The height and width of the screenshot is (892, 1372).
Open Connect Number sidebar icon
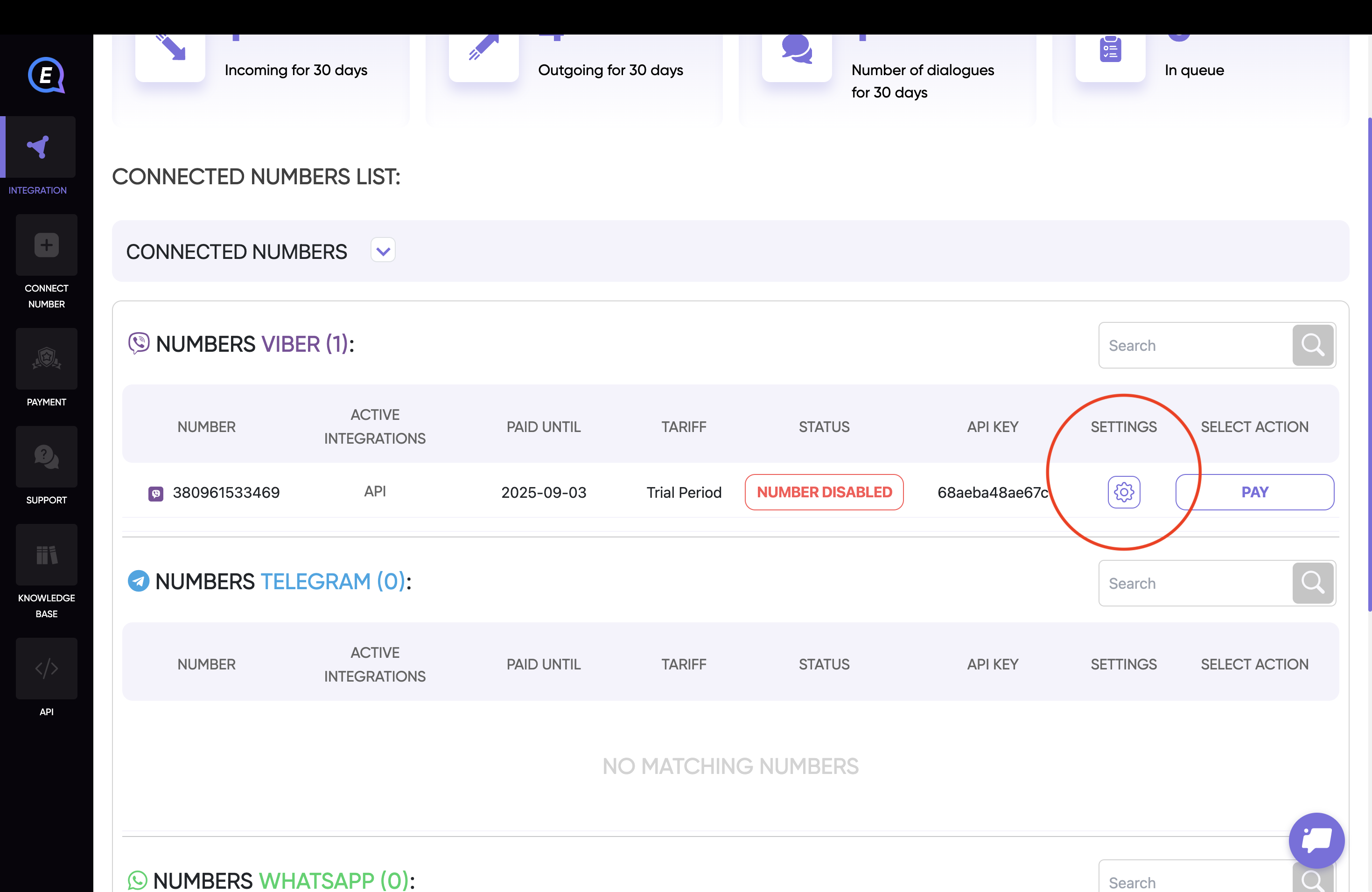[46, 245]
